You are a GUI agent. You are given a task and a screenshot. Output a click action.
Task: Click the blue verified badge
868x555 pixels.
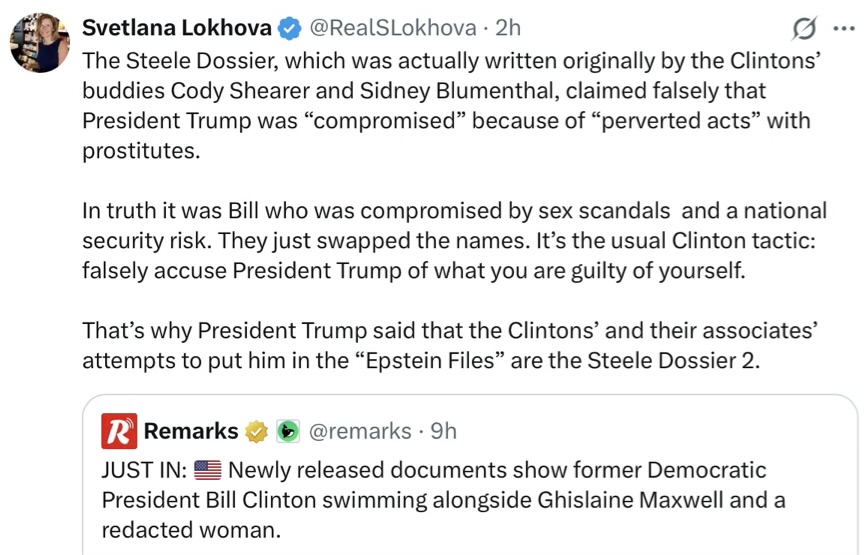point(289,29)
